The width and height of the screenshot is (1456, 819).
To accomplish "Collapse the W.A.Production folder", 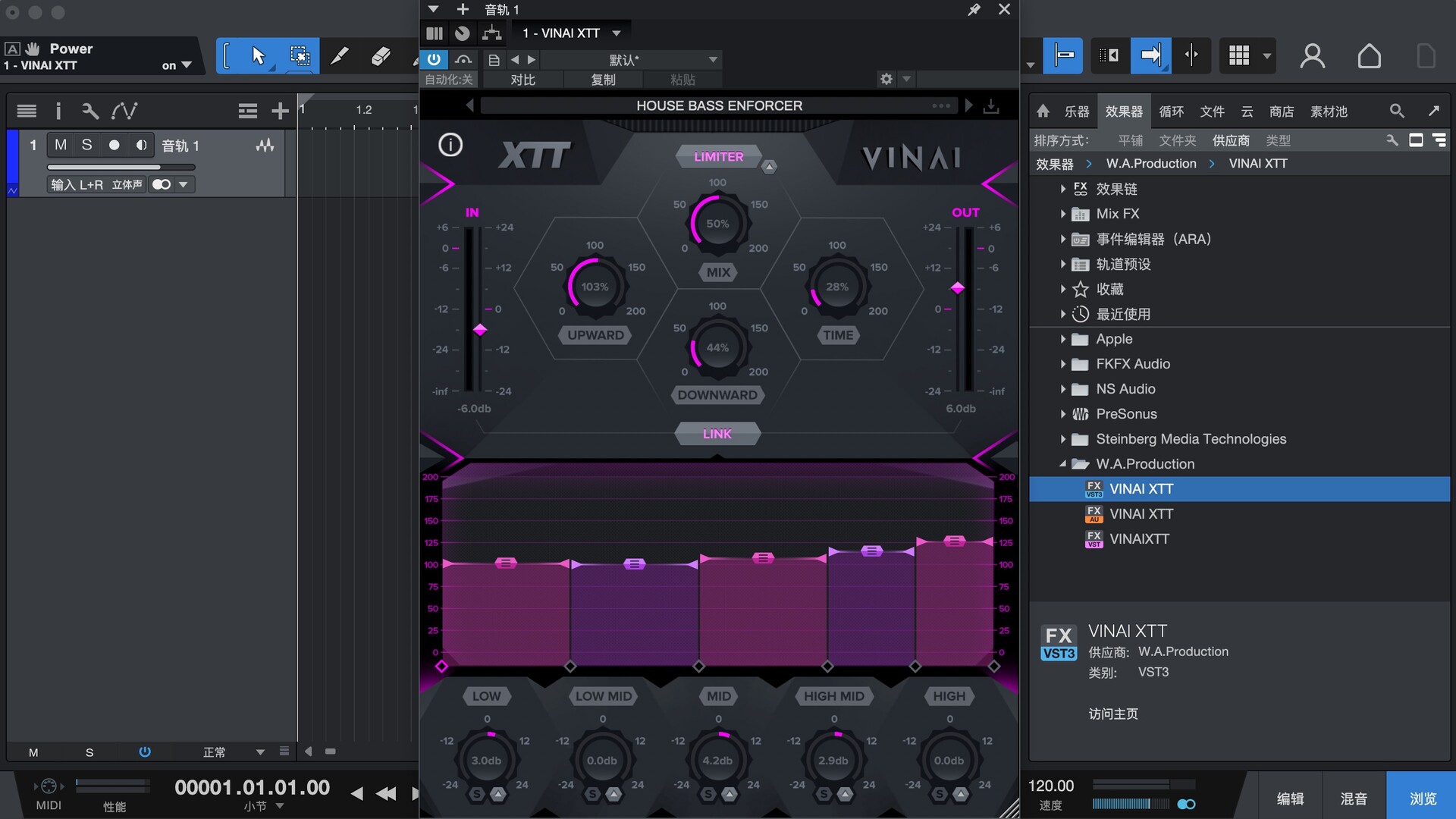I will 1063,464.
